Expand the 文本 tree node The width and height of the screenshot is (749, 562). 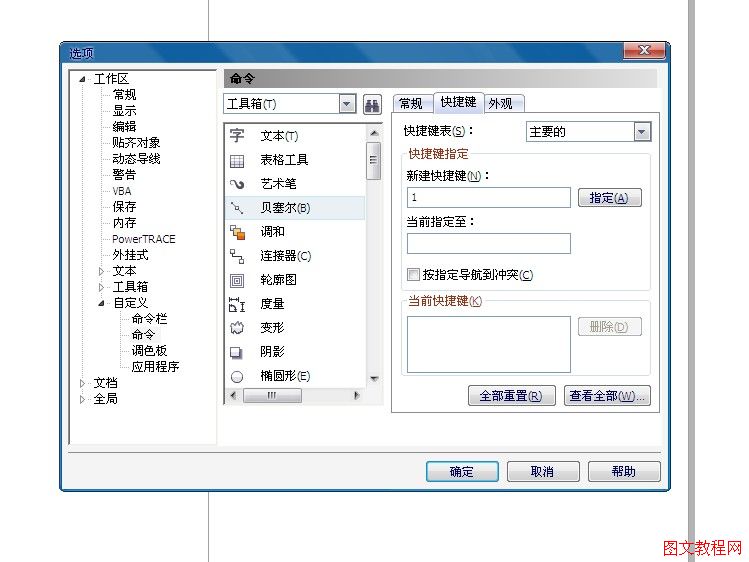tap(101, 271)
